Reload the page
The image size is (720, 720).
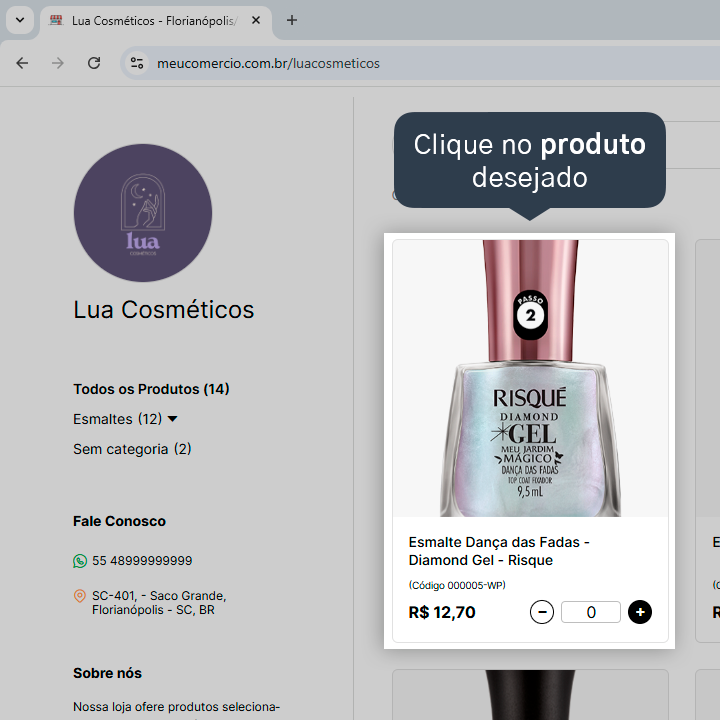(x=94, y=63)
